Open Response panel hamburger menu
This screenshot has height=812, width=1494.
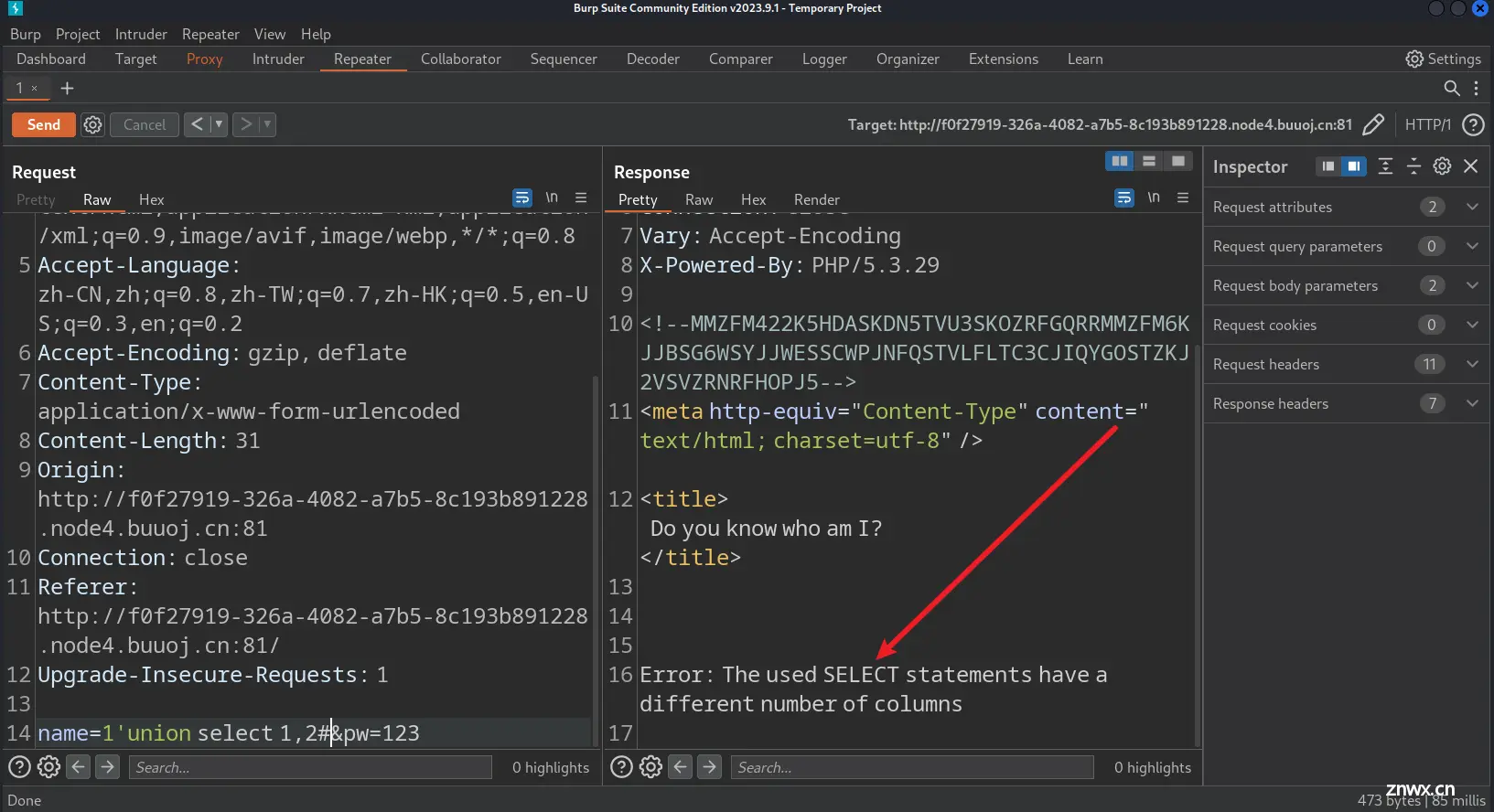[1183, 198]
